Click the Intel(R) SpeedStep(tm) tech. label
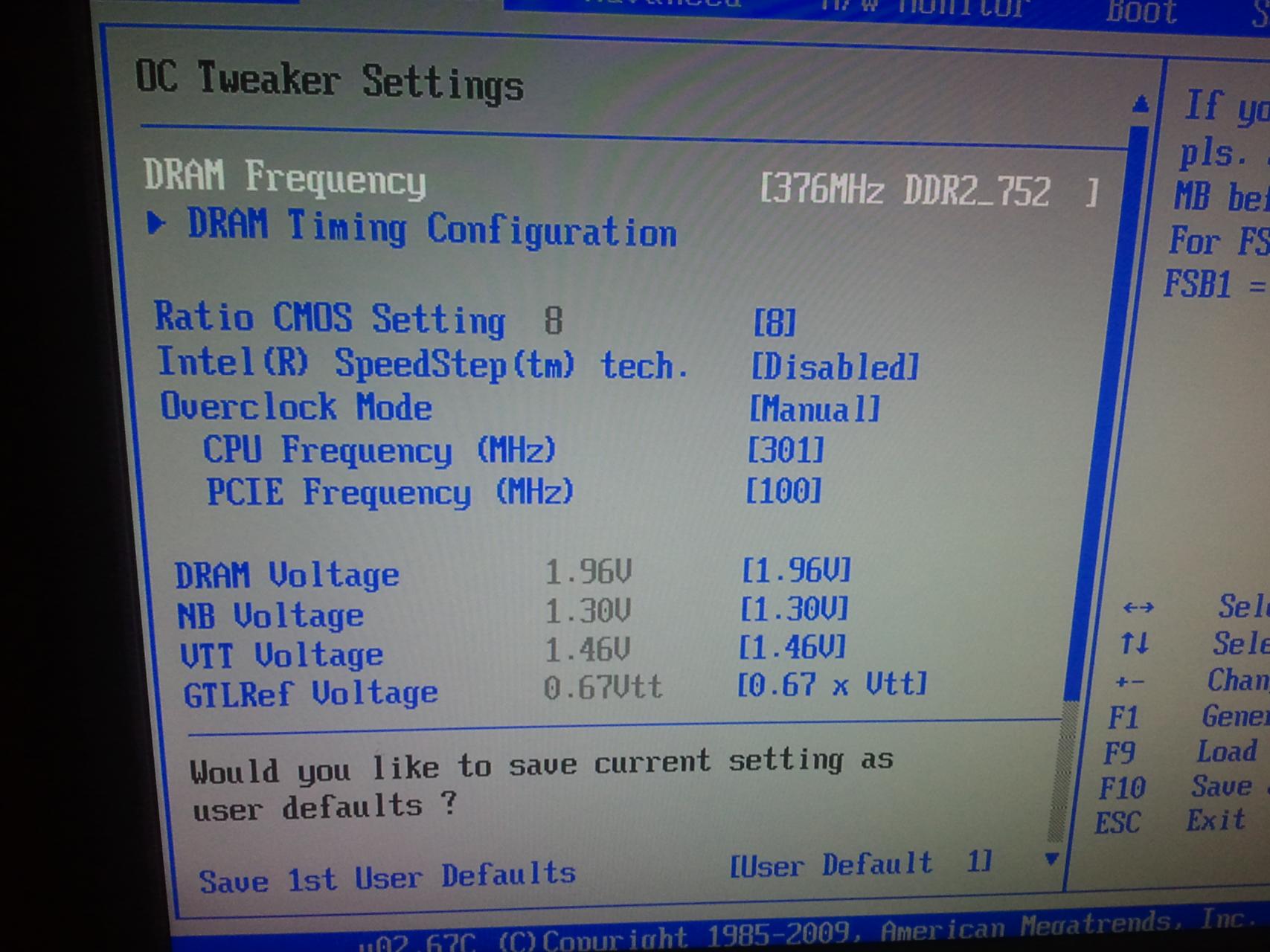This screenshot has height=952, width=1270. point(423,364)
